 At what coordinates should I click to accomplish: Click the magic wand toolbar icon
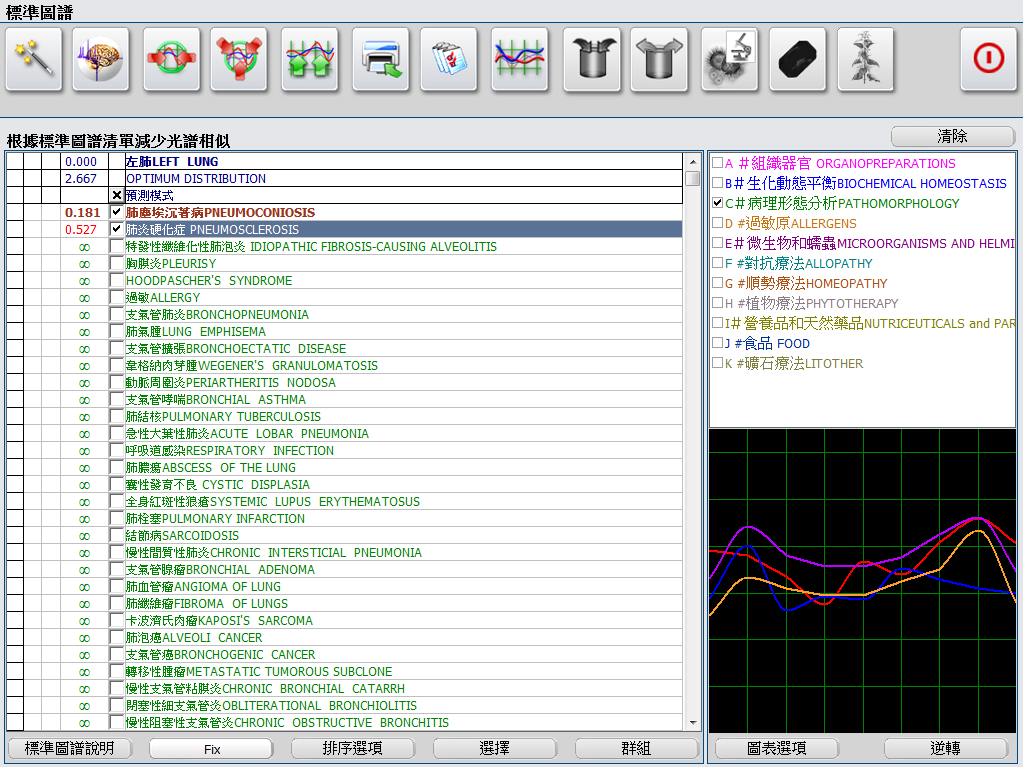tap(34, 59)
